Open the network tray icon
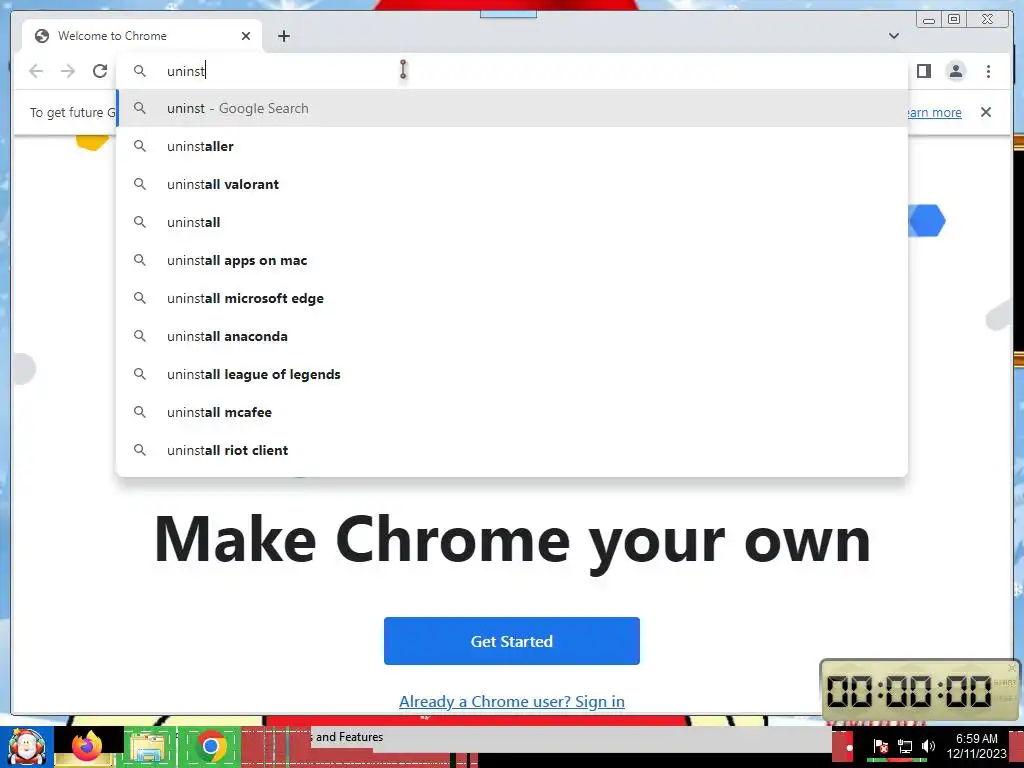1024x768 pixels. (x=904, y=746)
